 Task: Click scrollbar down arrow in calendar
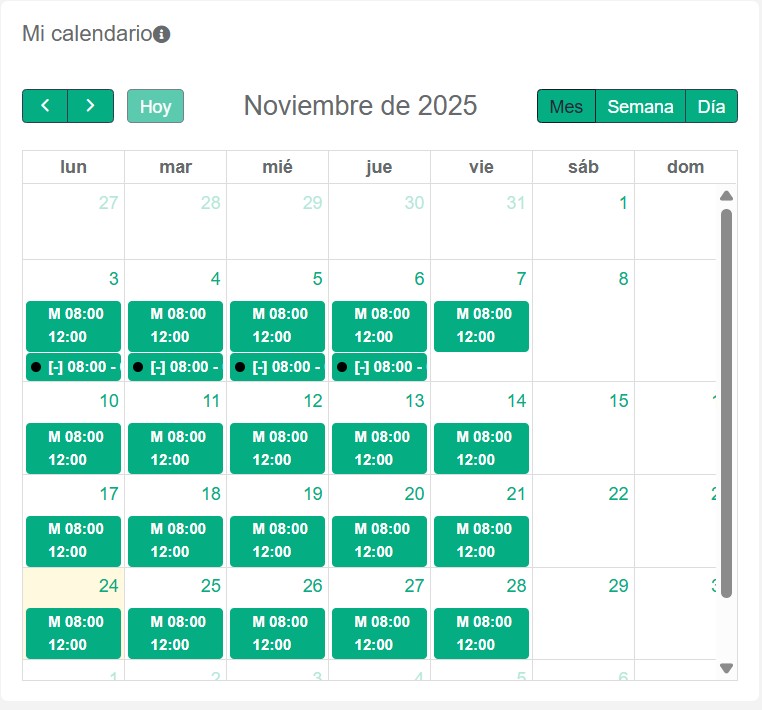(727, 668)
